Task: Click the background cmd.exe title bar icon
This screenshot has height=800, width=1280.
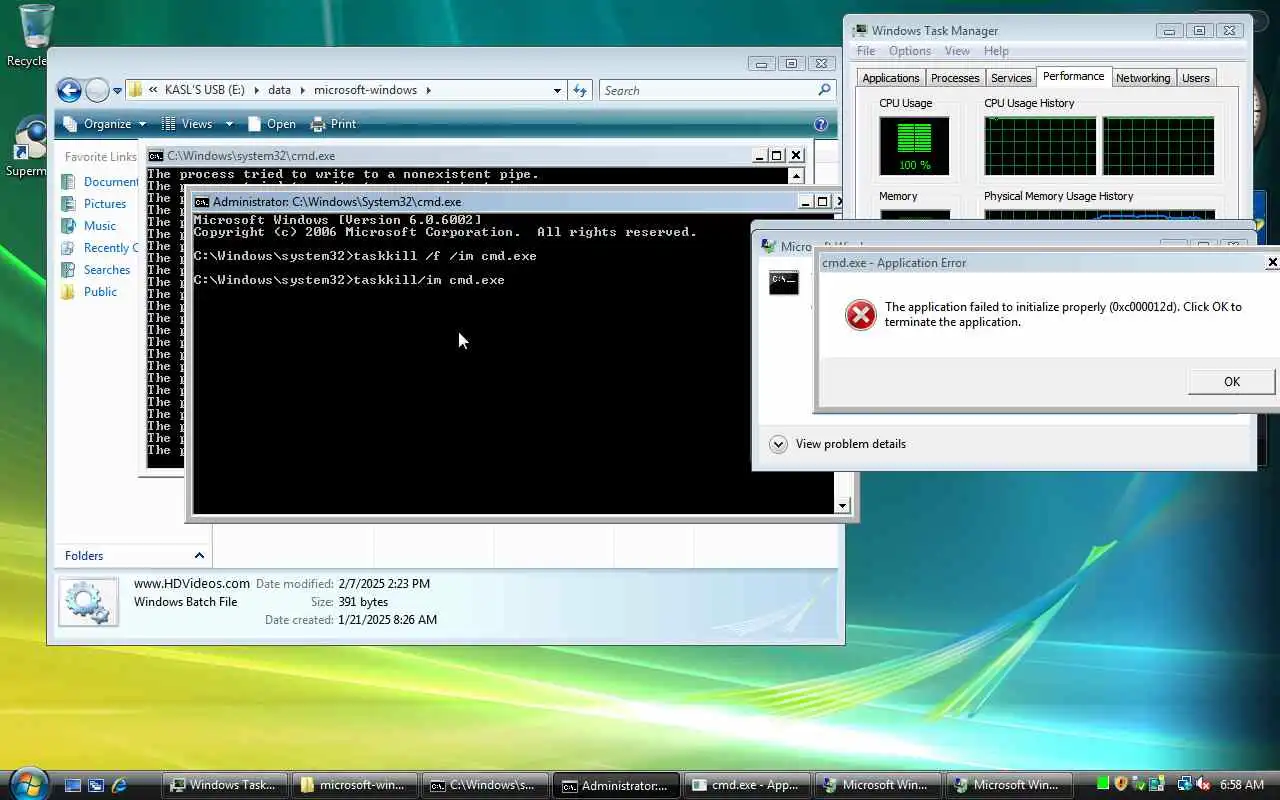Action: point(156,156)
